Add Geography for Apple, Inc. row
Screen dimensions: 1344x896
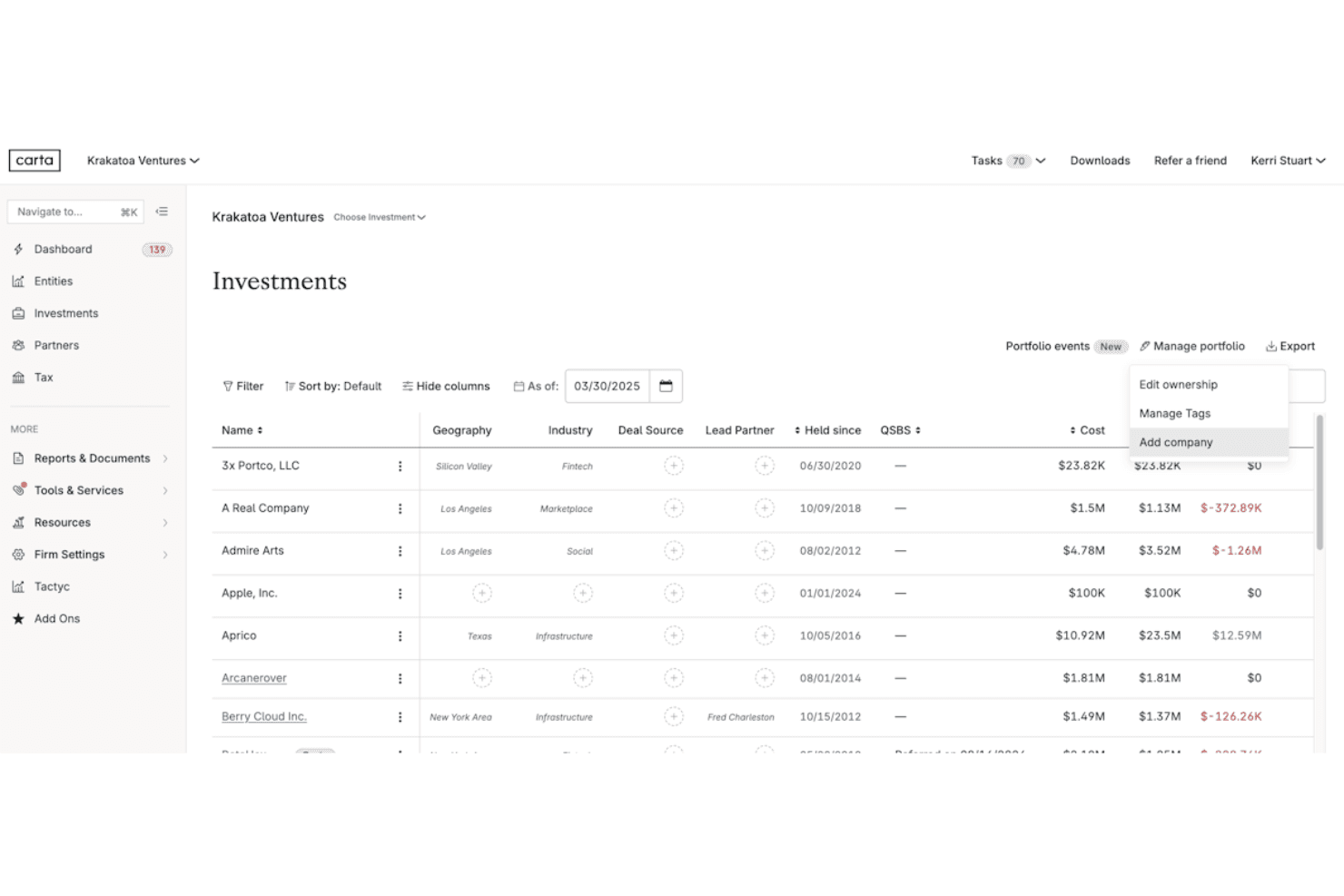coord(482,593)
